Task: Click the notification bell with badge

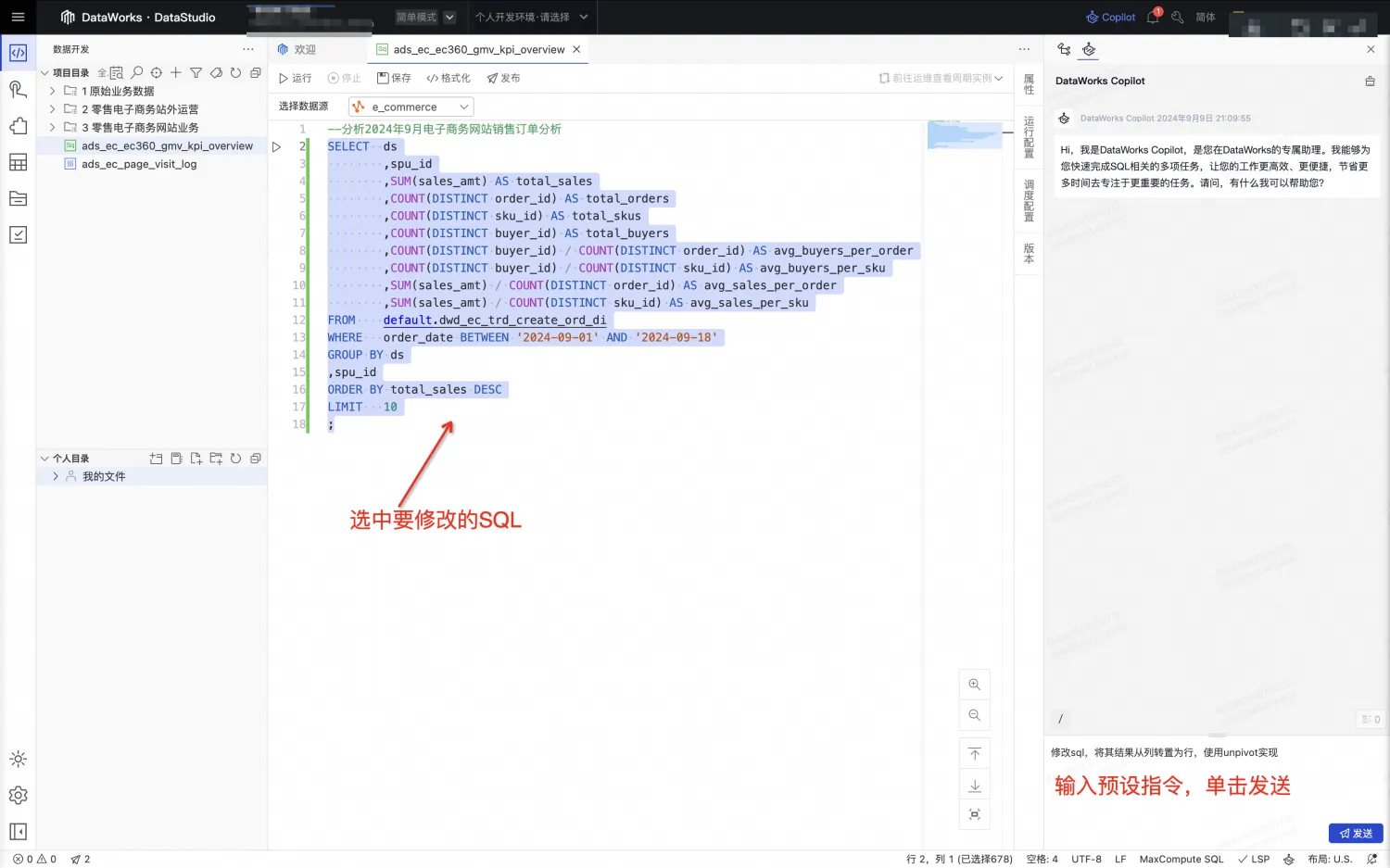Action: point(1153,17)
